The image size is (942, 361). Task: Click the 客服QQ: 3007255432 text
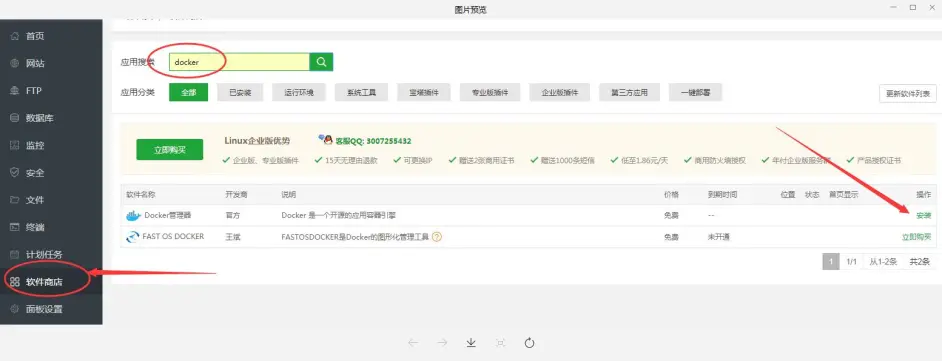pos(373,141)
